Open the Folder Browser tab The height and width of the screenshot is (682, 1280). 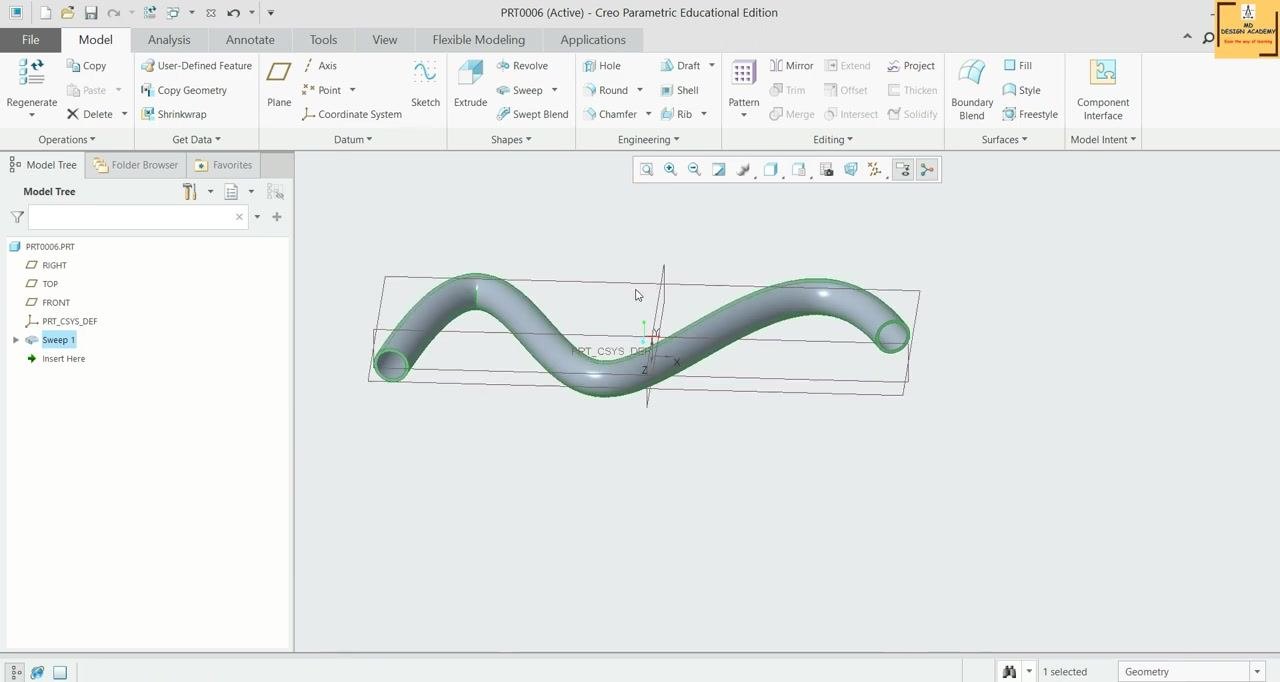135,165
